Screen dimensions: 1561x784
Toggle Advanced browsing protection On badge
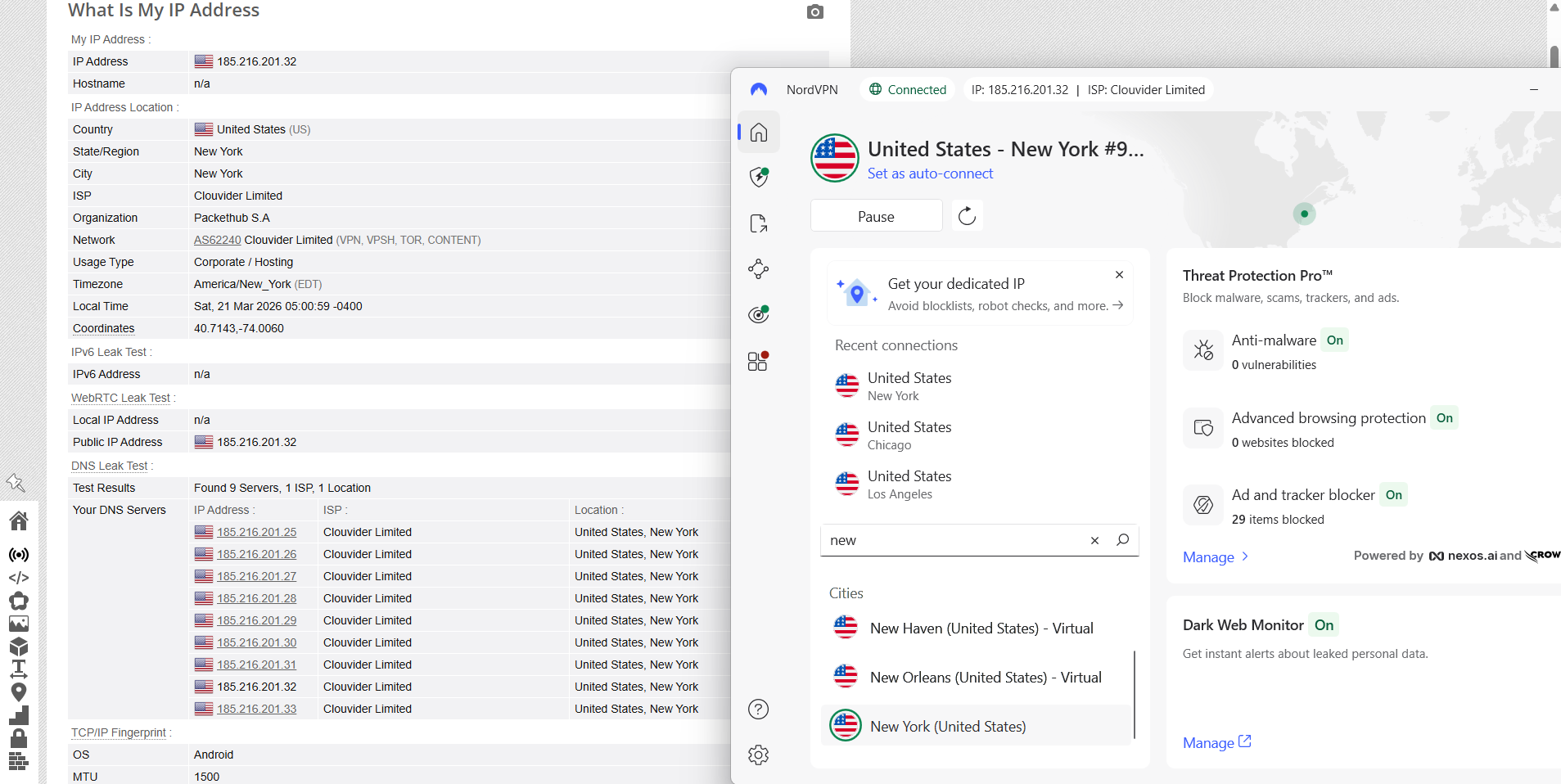click(x=1445, y=418)
